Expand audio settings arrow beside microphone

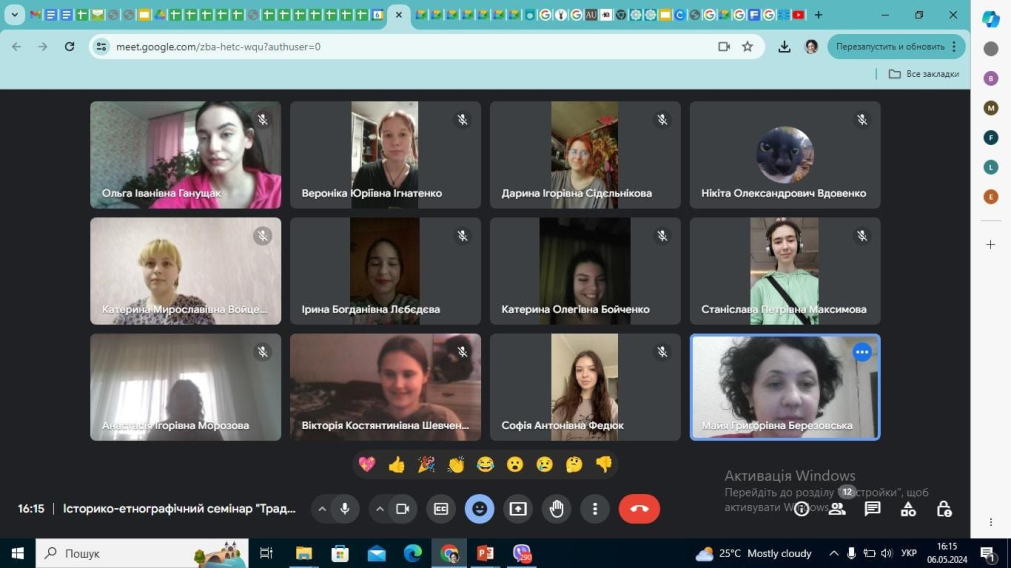point(322,509)
